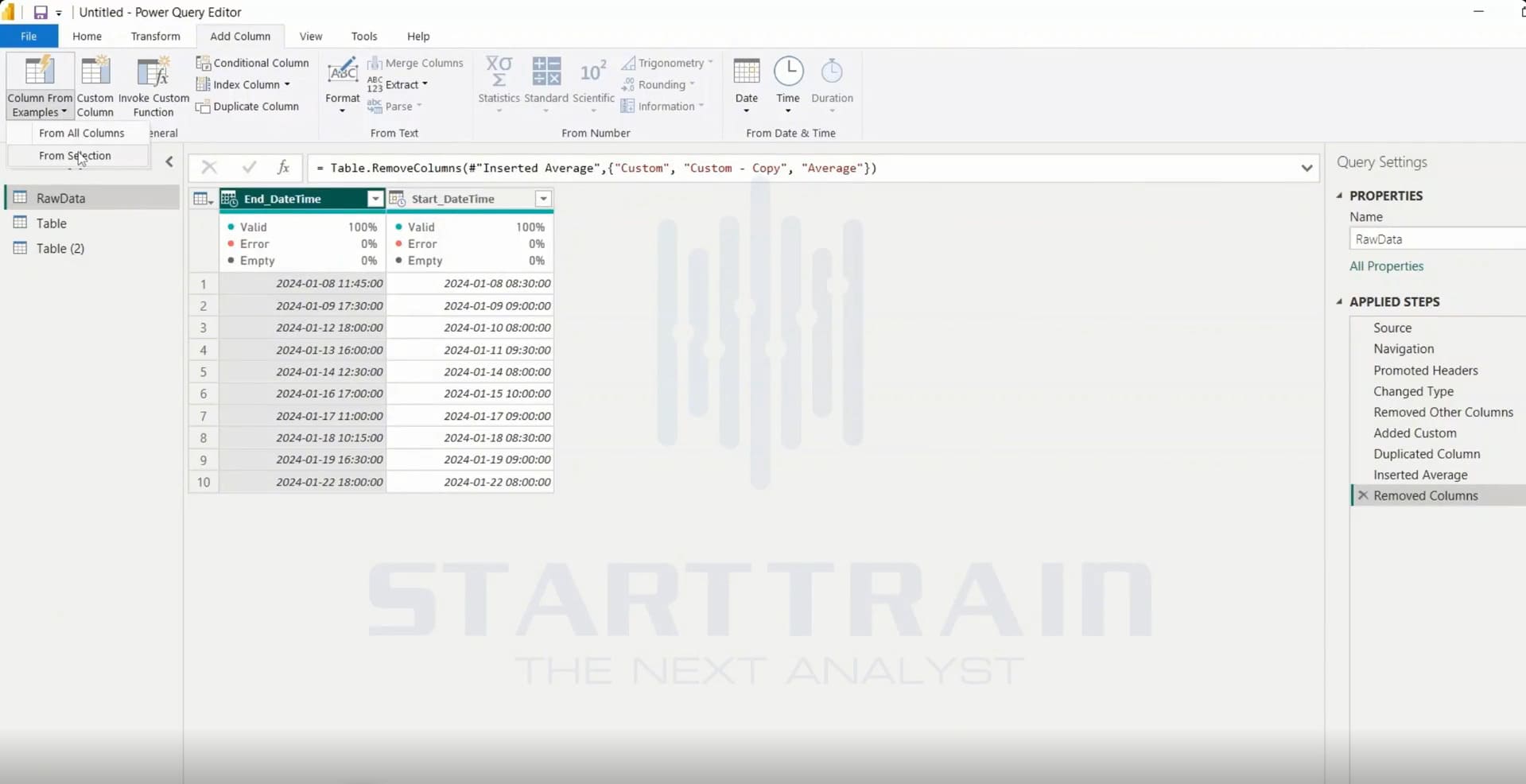Click the save icon in title bar
The width and height of the screenshot is (1526, 784).
(x=40, y=12)
